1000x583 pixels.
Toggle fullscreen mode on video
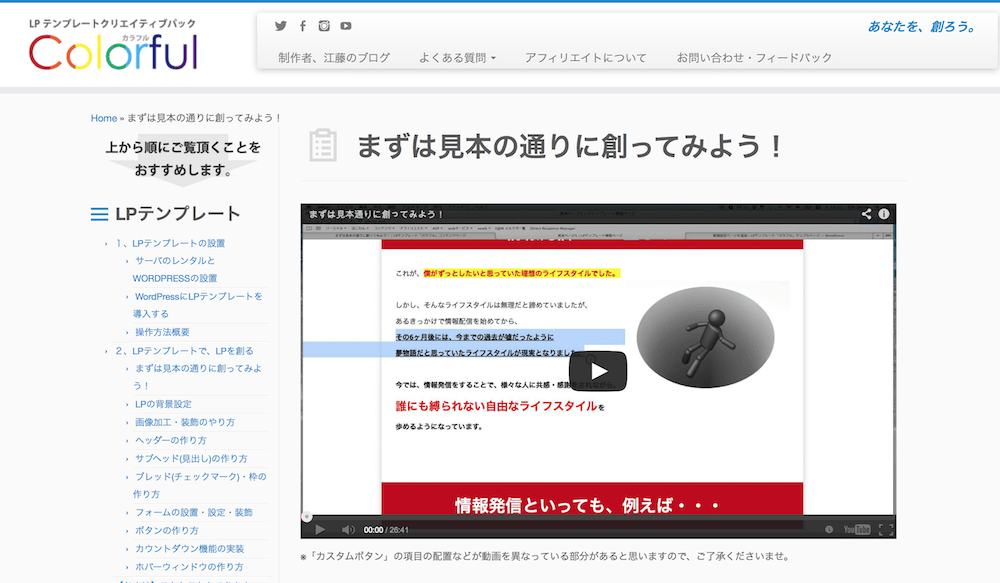coord(885,529)
